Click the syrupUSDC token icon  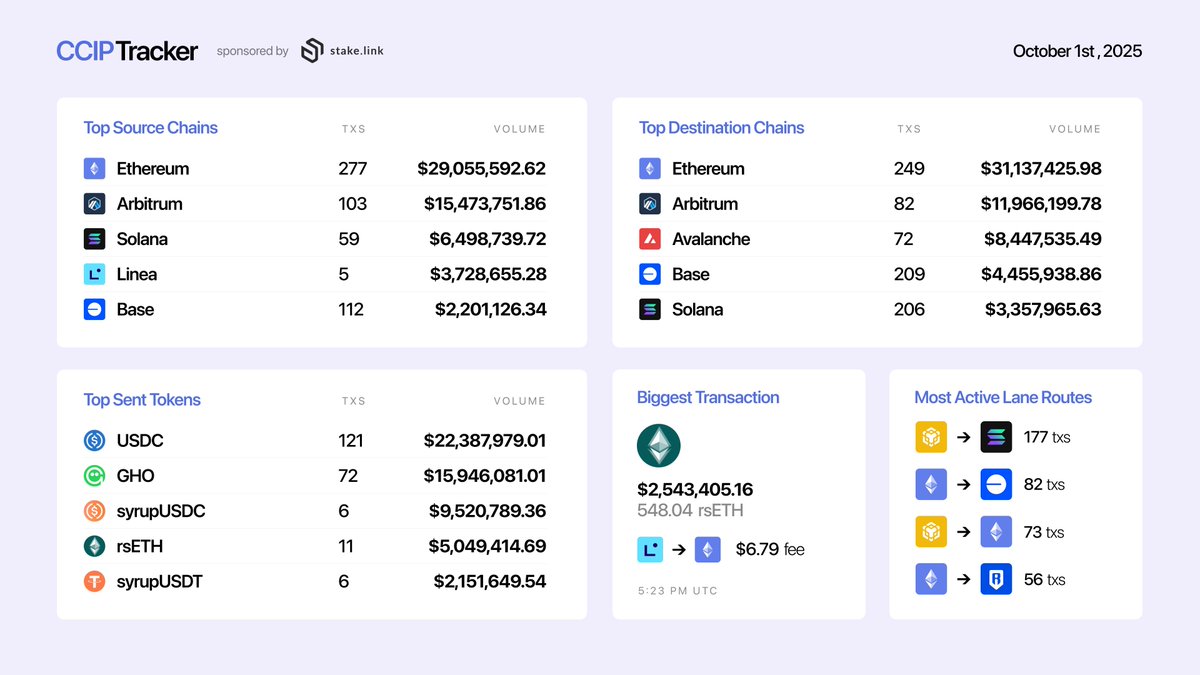pos(94,511)
